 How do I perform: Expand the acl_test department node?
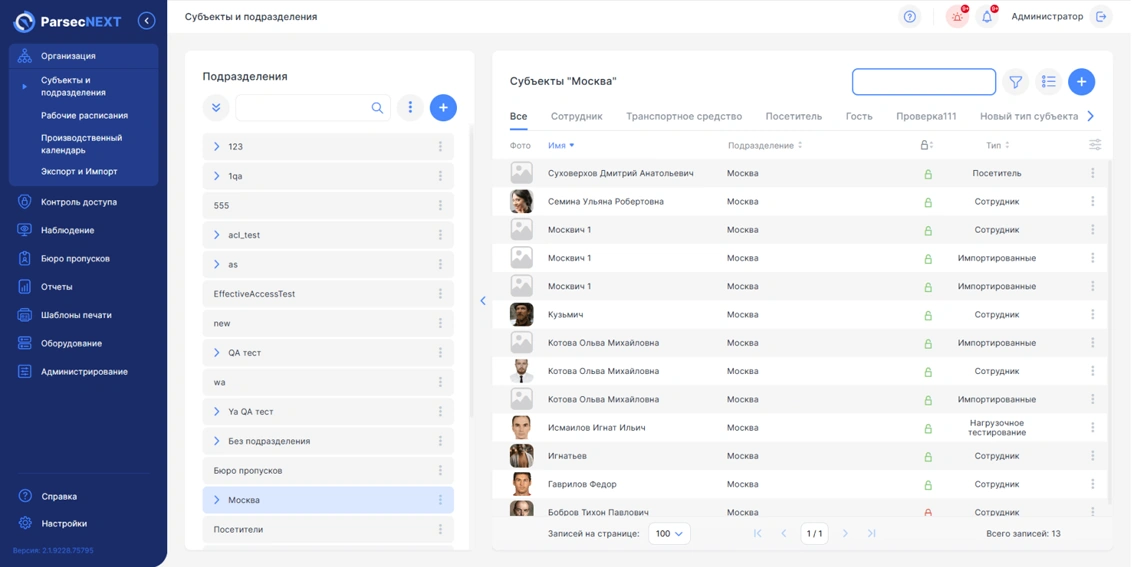click(x=217, y=235)
